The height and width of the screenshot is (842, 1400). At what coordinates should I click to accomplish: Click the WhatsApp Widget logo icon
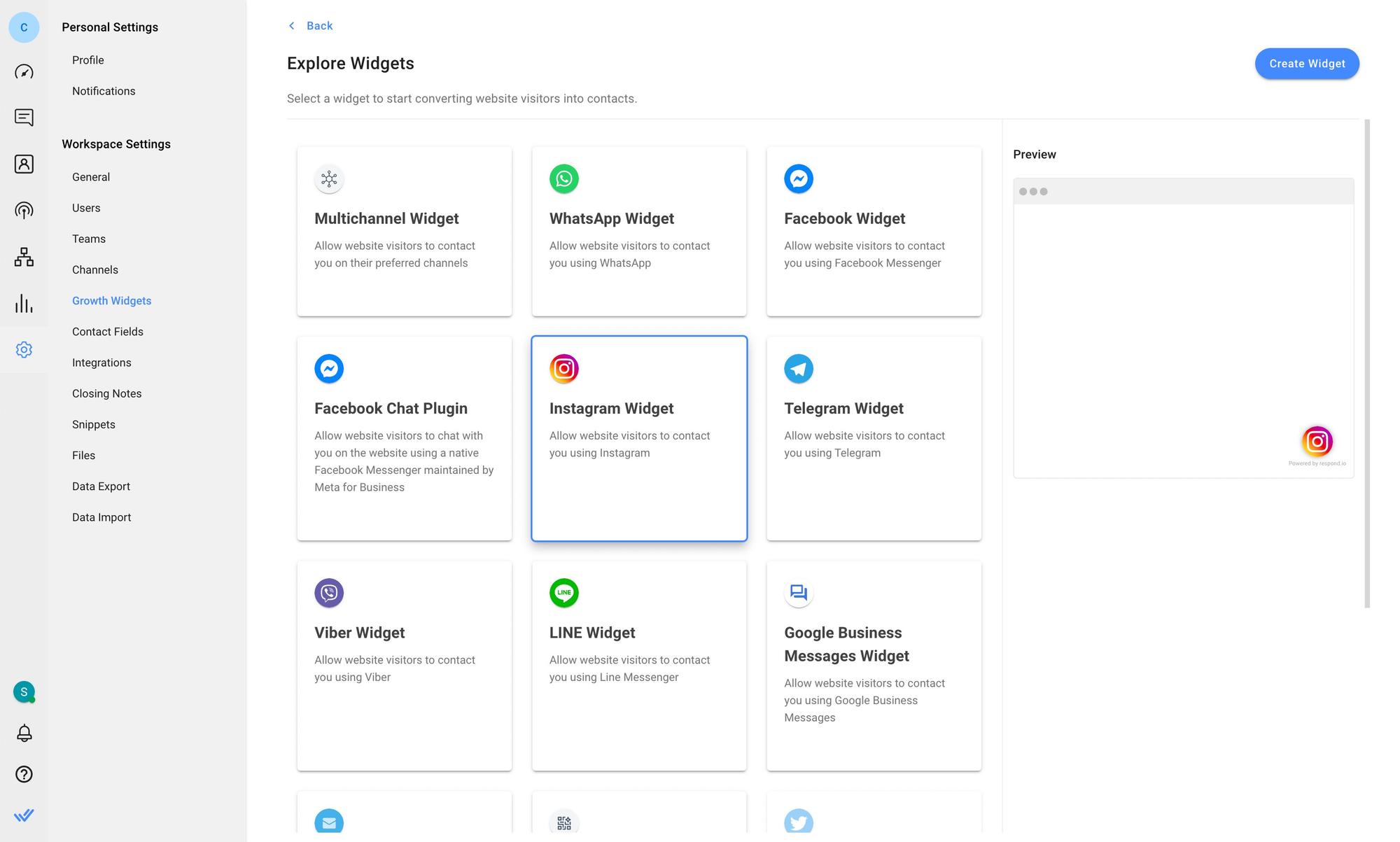564,179
